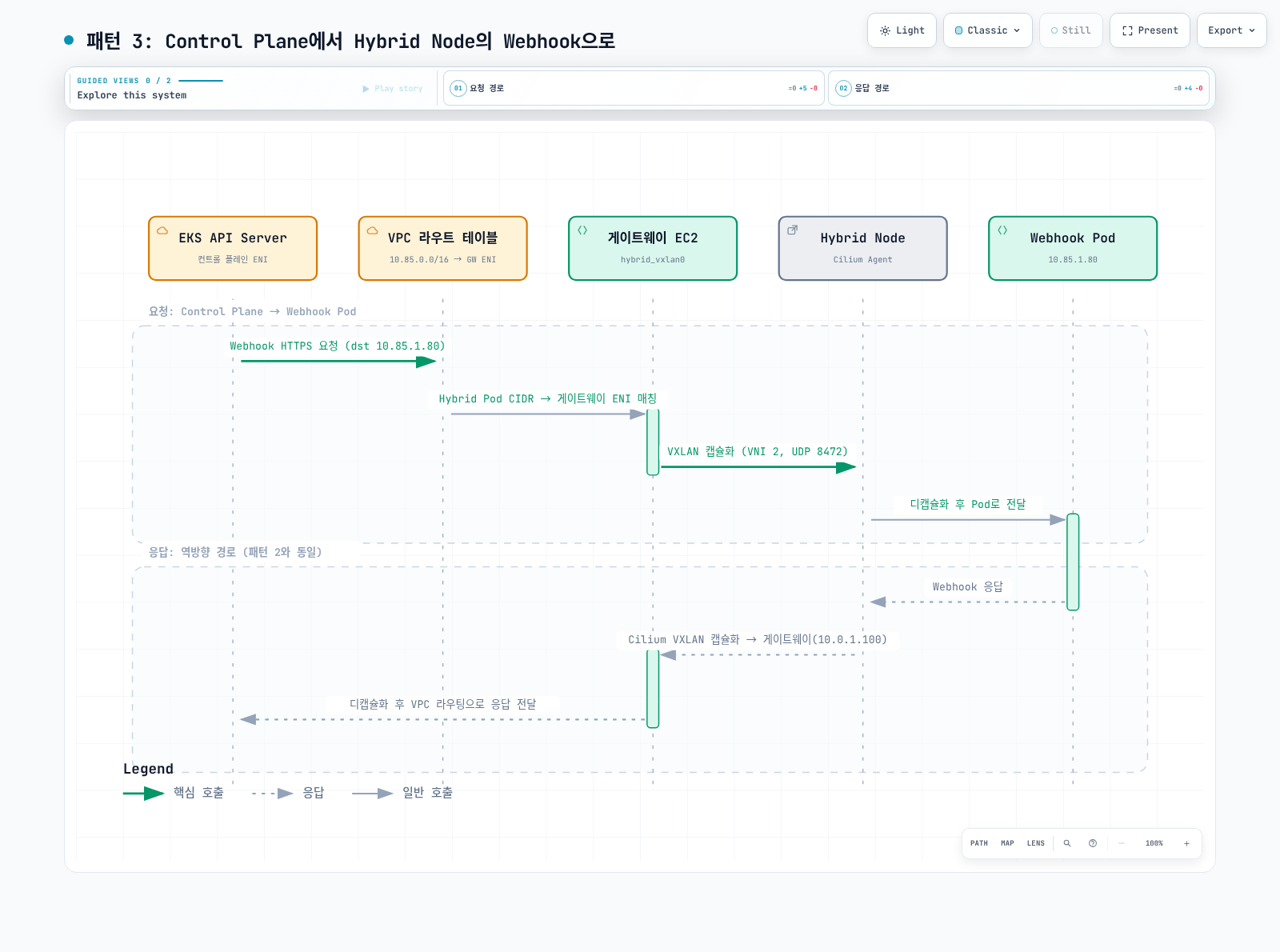Click the 디캡슐화 후 Pod로 전달 label
This screenshot has width=1280, height=952.
(967, 505)
